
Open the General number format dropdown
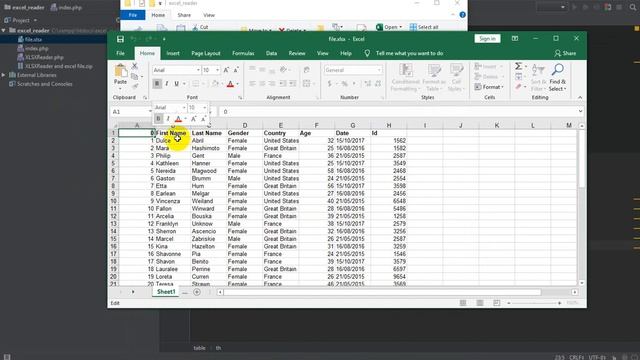(379, 70)
